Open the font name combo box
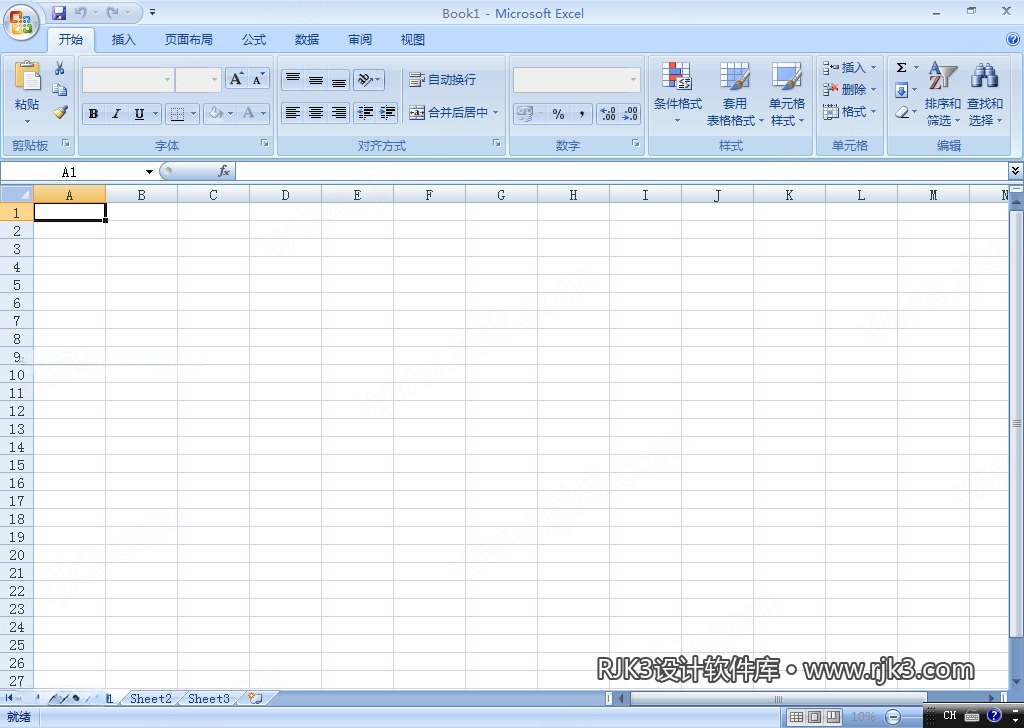The width and height of the screenshot is (1024, 728). 128,80
